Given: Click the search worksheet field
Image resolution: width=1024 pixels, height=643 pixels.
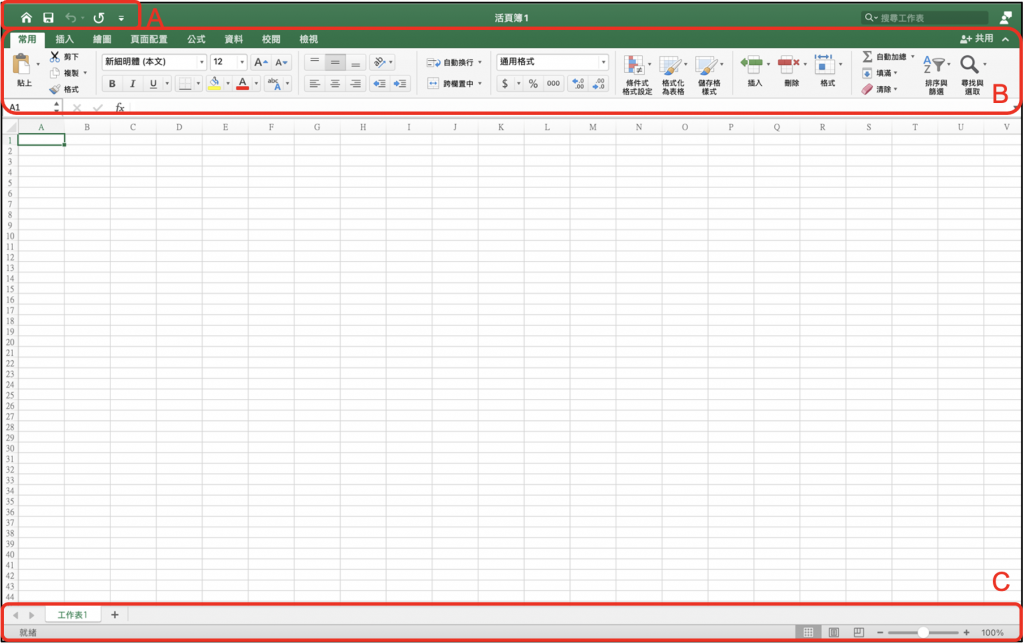Looking at the screenshot, I should pos(925,18).
